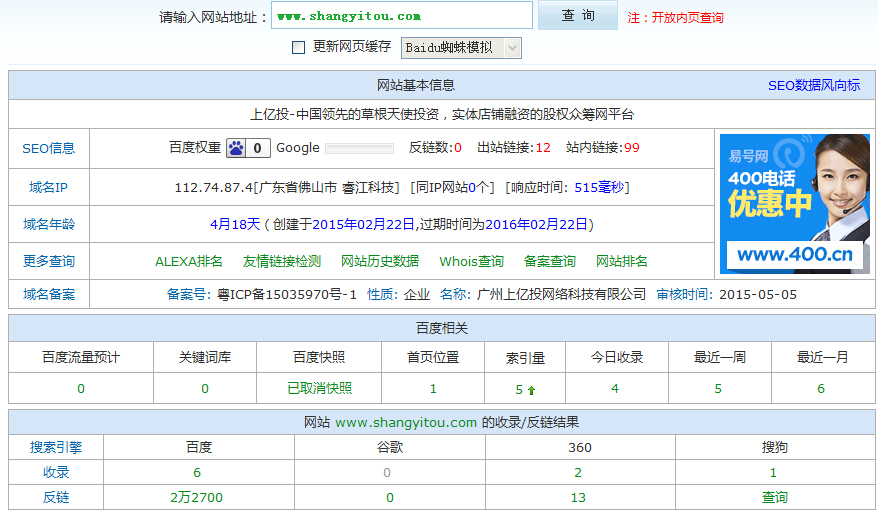Click the creation date 2015年02月22日

(x=363, y=225)
